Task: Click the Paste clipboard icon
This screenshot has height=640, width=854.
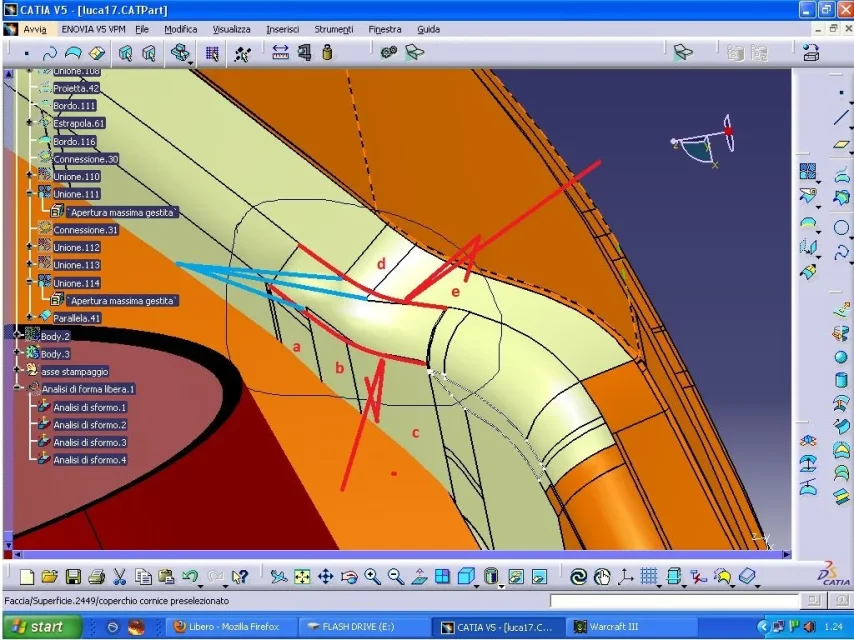Action: point(166,576)
